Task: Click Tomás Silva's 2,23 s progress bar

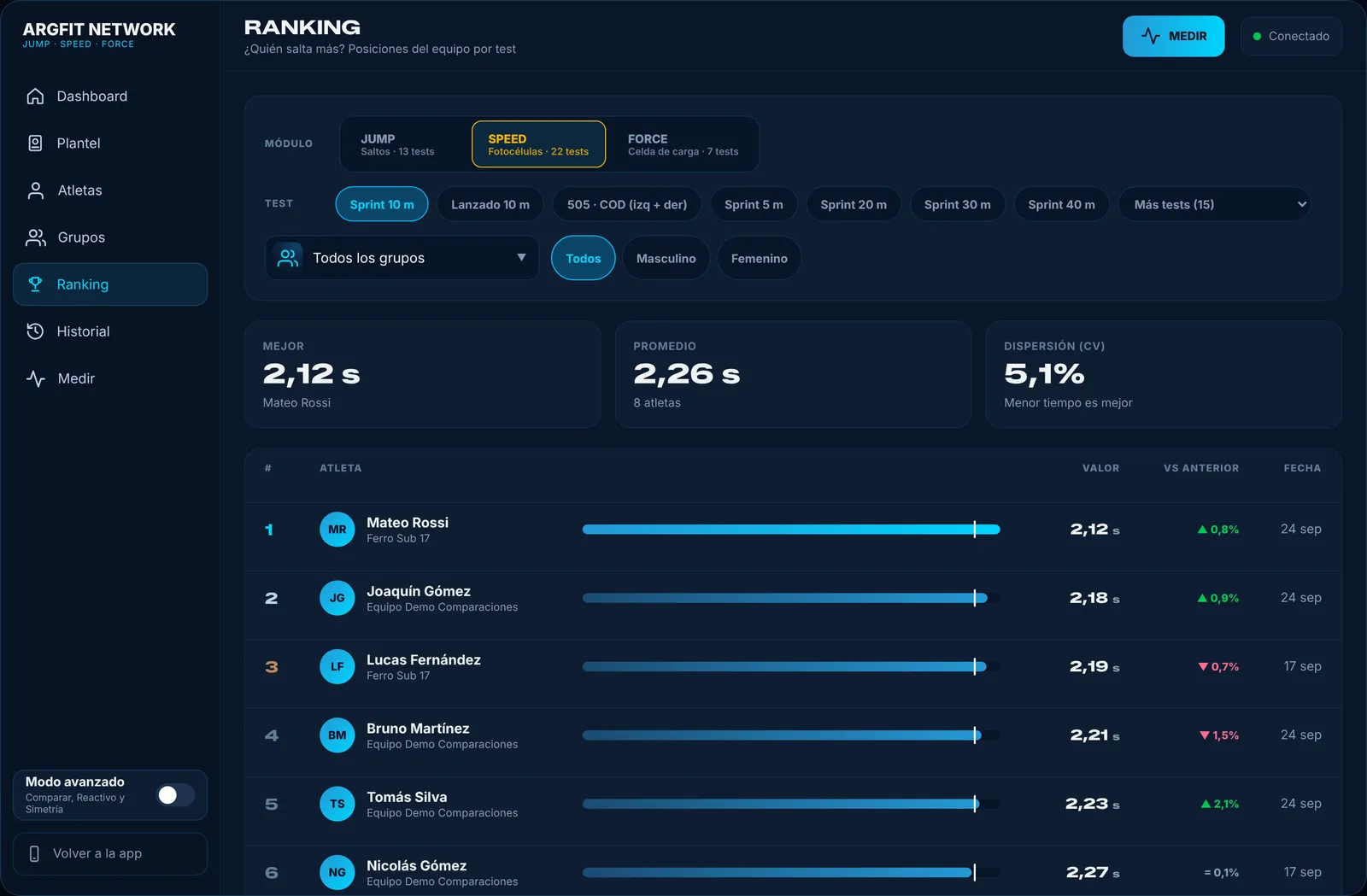Action: pyautogui.click(x=791, y=804)
